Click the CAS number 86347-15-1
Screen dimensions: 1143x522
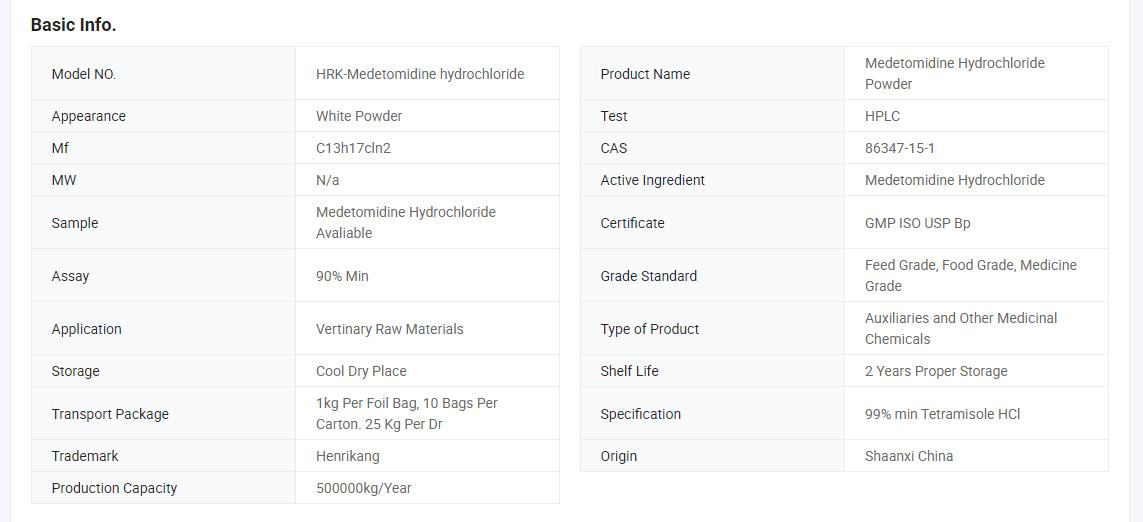900,148
